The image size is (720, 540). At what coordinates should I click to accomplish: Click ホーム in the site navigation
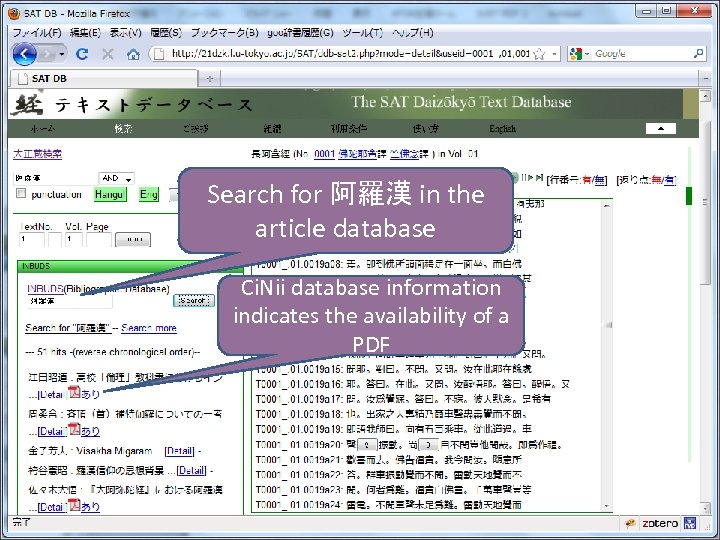(42, 129)
